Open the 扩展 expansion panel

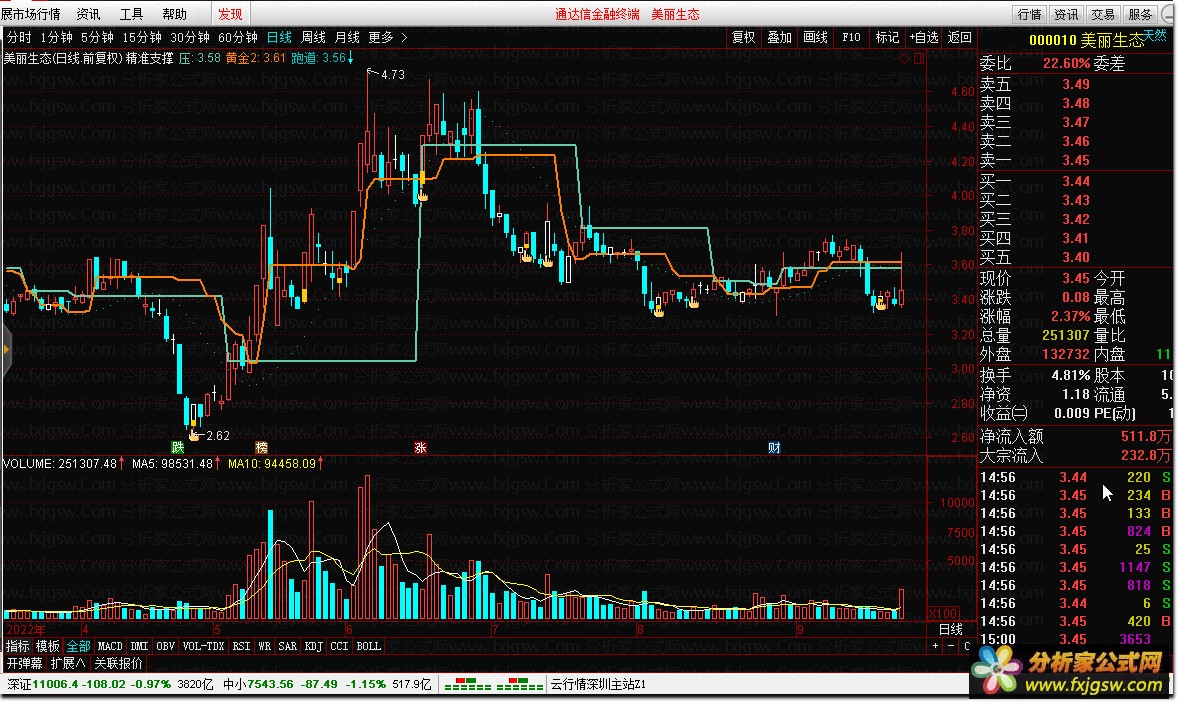coord(68,663)
